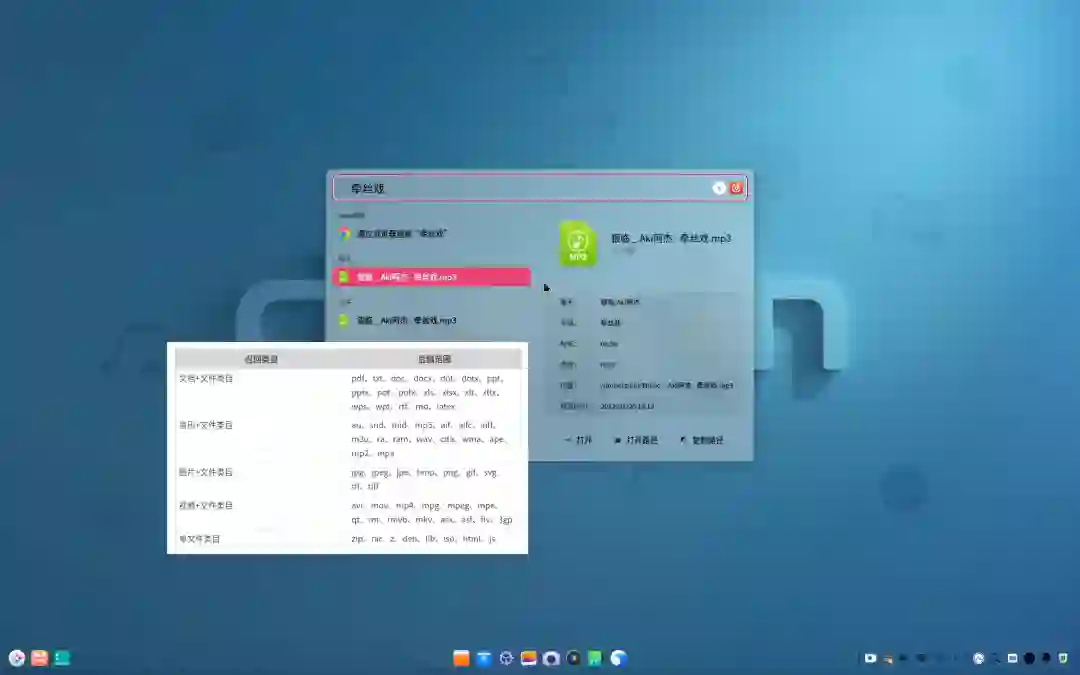
Task: Click the table row listing zip, rar extensions
Action: (x=348, y=539)
